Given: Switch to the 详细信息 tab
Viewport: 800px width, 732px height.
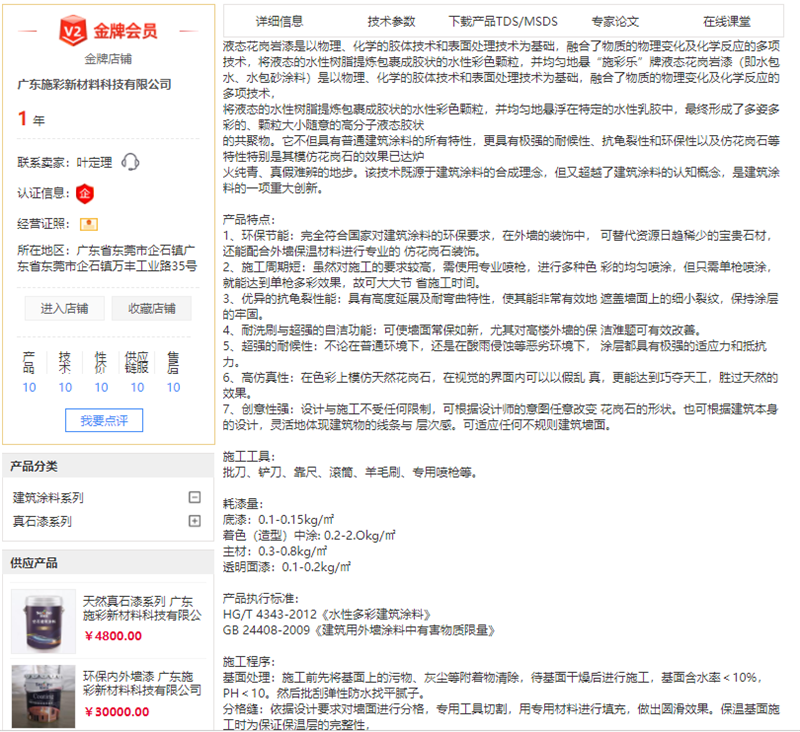Looking at the screenshot, I should point(279,21).
